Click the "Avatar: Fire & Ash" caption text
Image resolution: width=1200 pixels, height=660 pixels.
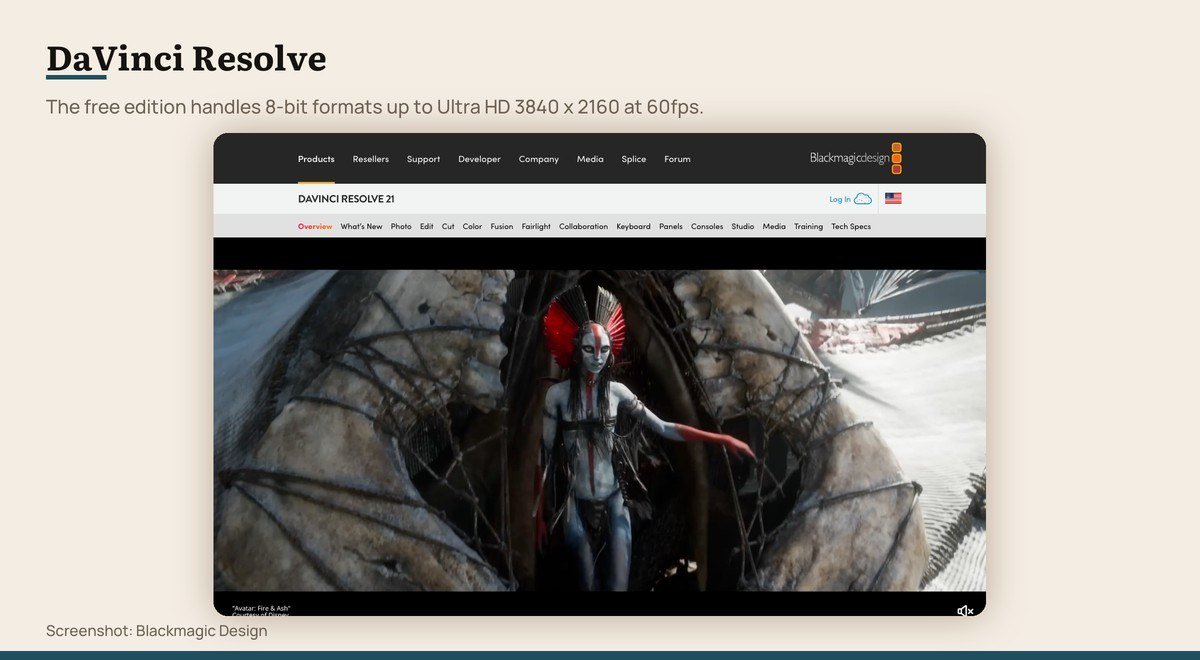click(261, 608)
